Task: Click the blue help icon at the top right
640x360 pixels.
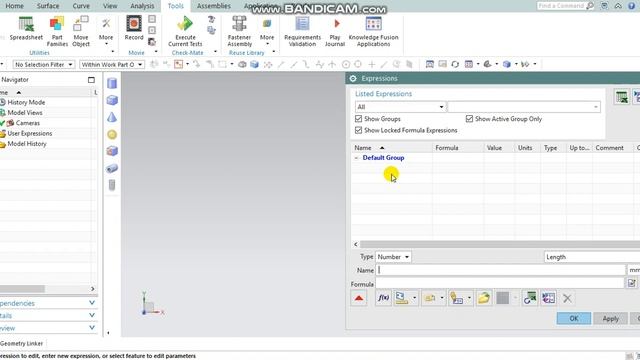Action: click(x=631, y=6)
